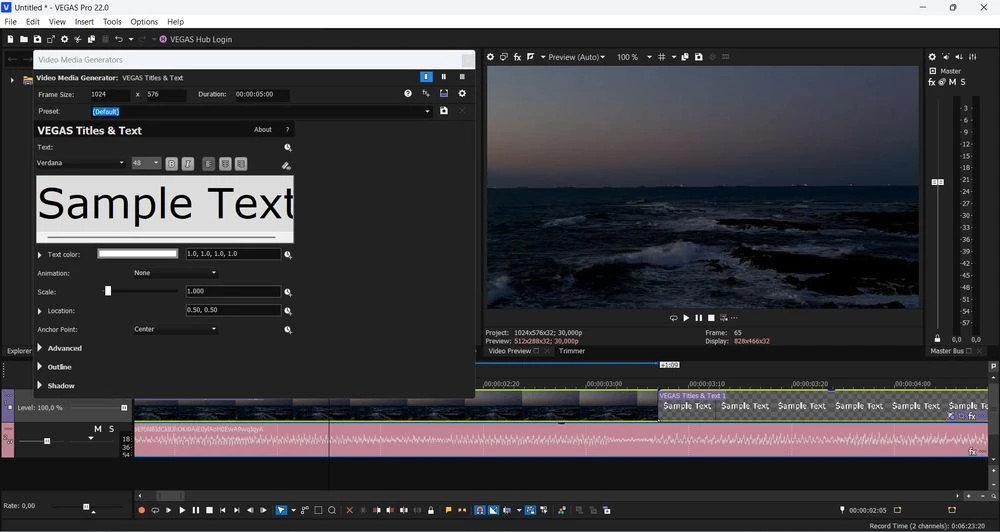Screen dimensions: 1000x532
Task: Click the Record button in the transport bar
Action: (142, 510)
